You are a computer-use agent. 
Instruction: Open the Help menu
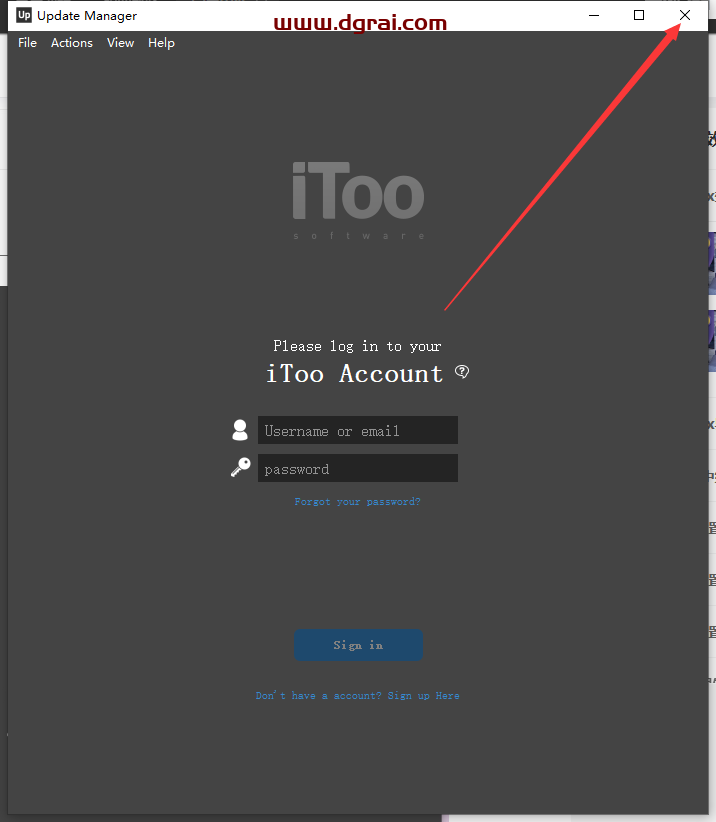tap(161, 43)
